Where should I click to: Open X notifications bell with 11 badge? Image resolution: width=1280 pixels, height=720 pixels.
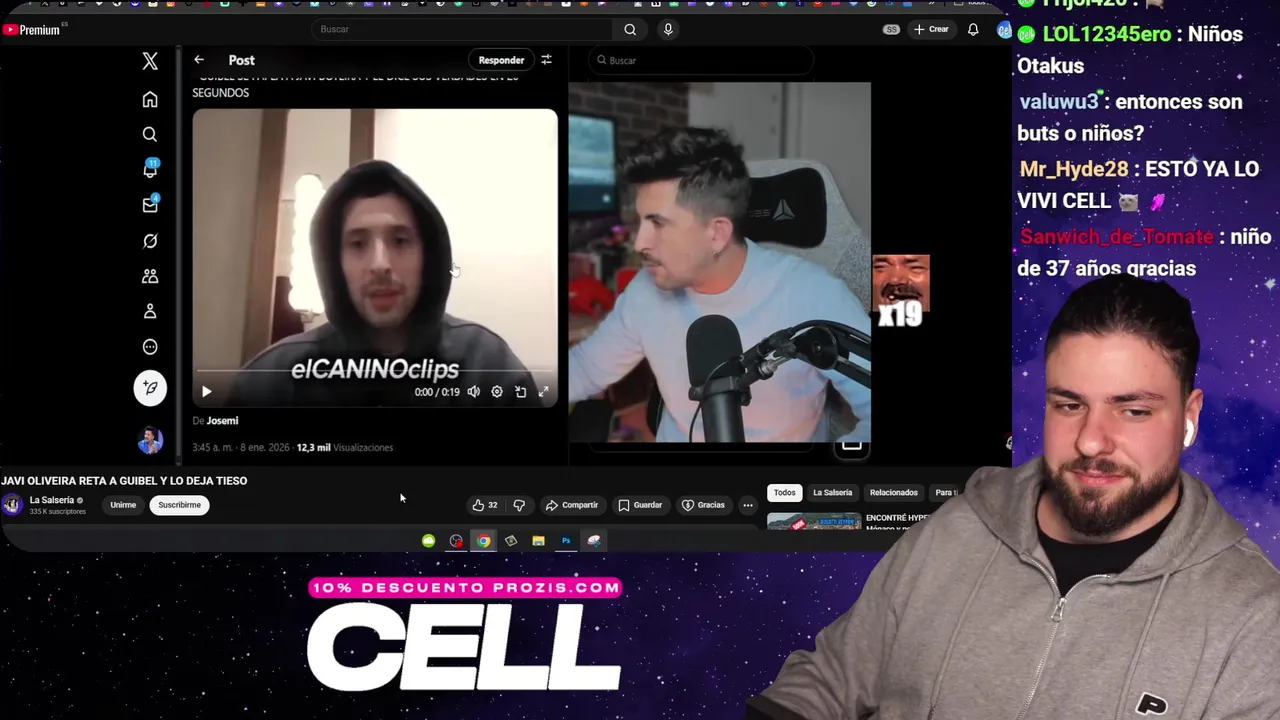[150, 169]
